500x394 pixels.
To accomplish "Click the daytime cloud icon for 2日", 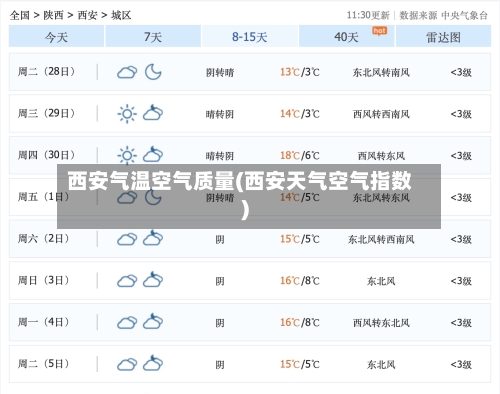I will tap(127, 239).
